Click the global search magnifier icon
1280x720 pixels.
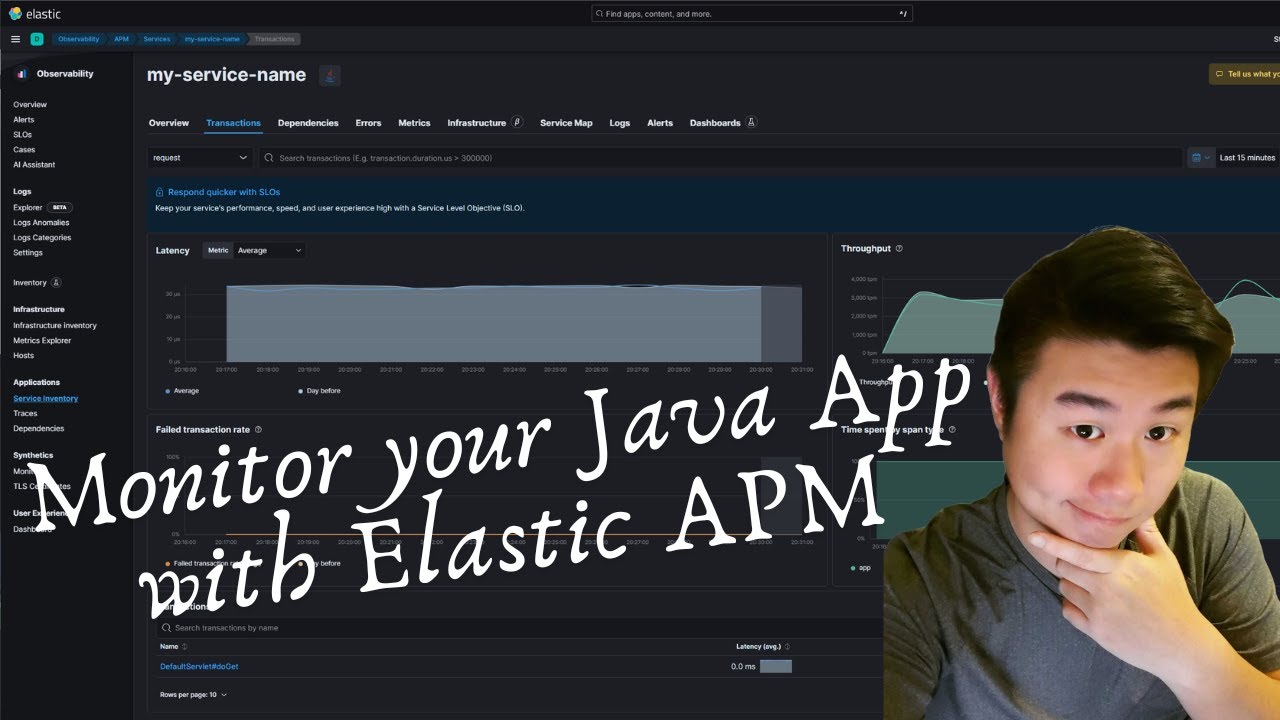tap(599, 14)
